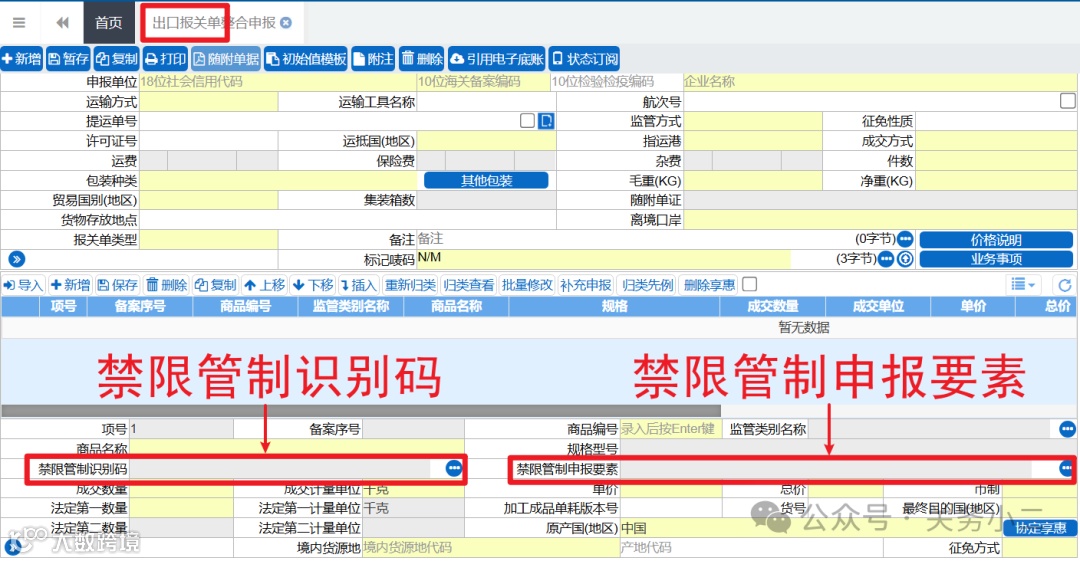Viewport: 1080px width, 561px height.
Task: Click the 标记唛码 N/M field
Action: (x=603, y=259)
